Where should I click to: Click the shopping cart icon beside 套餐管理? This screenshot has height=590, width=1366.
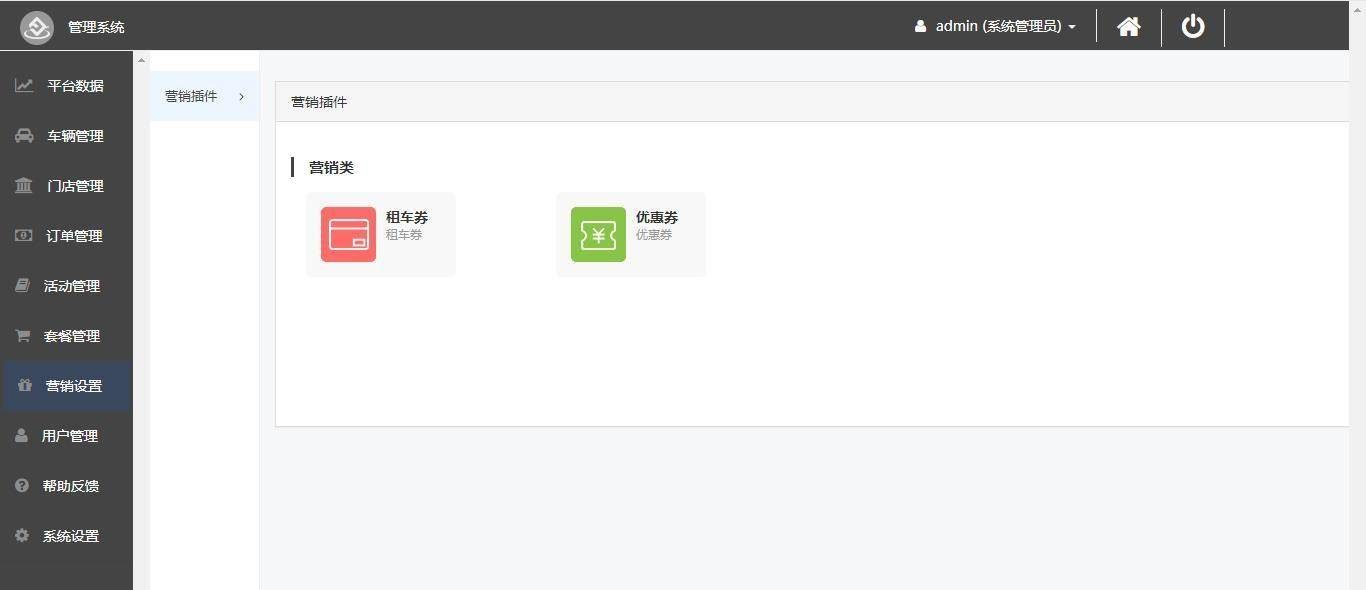22,336
